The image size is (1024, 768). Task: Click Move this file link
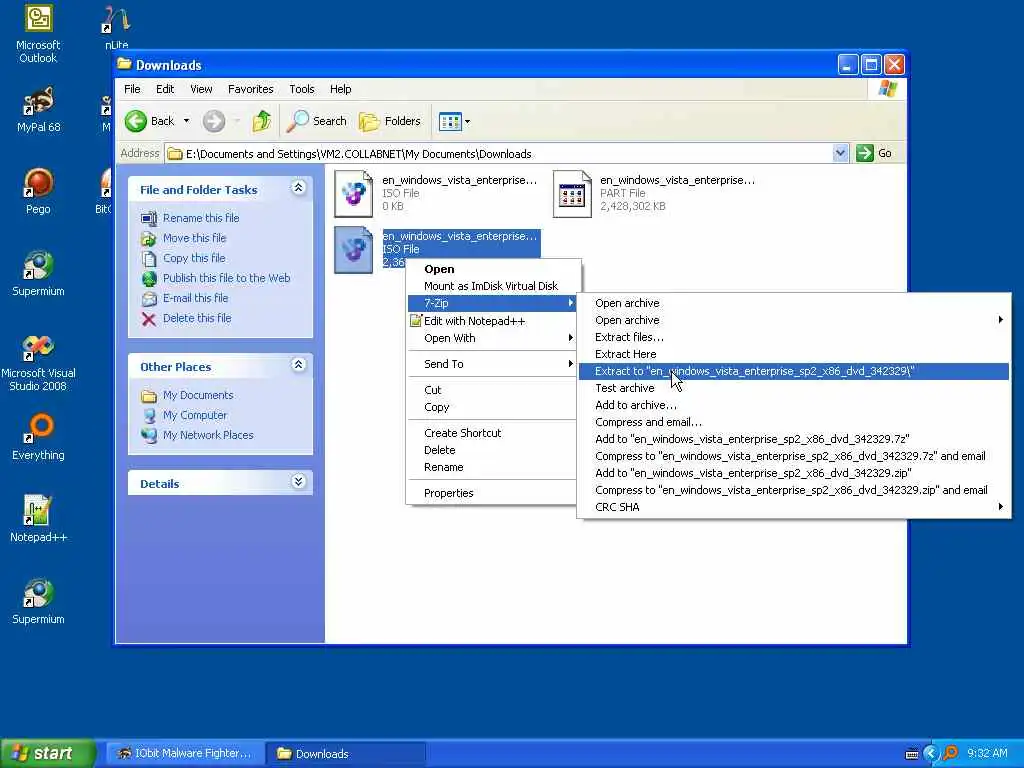point(194,238)
